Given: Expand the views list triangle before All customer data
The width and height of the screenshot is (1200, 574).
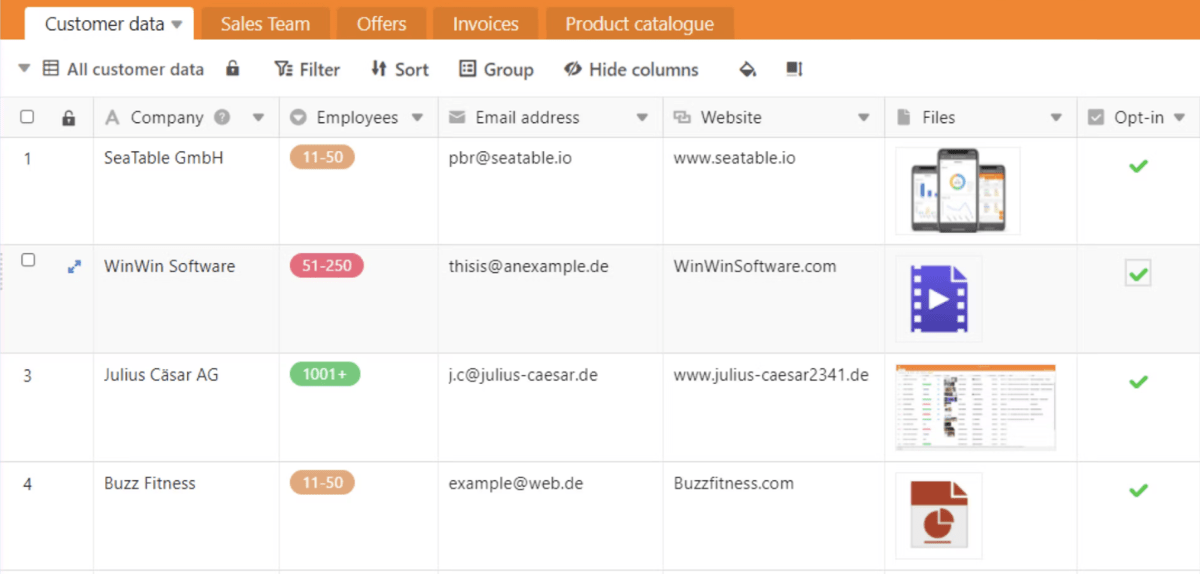Looking at the screenshot, I should 25,69.
